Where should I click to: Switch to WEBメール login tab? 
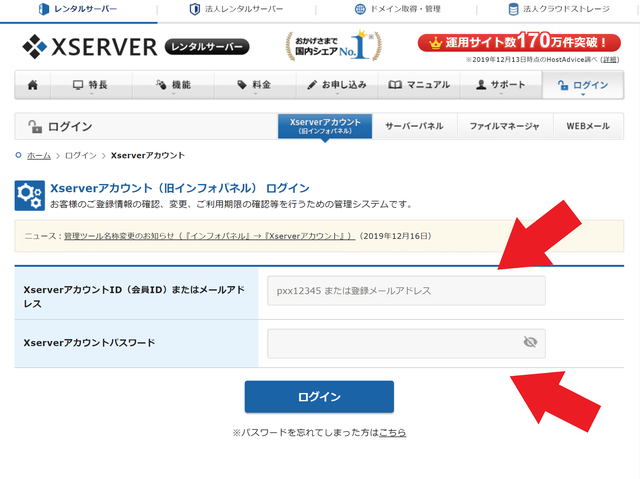tap(588, 126)
